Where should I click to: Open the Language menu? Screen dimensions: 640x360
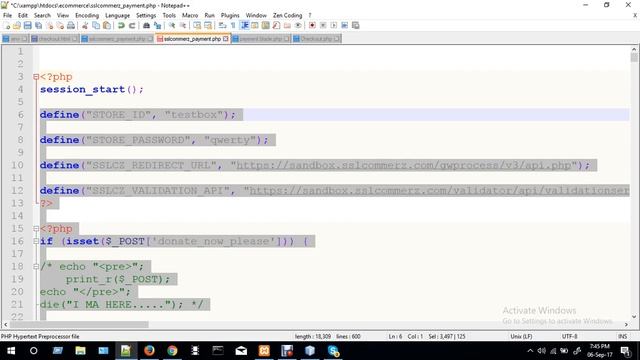pos(118,15)
